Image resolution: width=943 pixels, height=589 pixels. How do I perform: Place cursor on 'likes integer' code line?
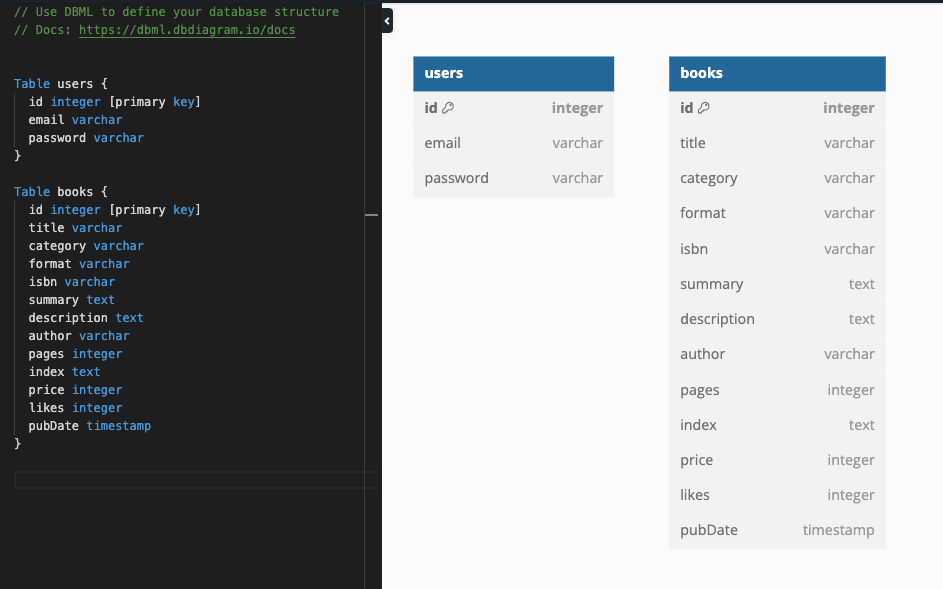point(75,408)
